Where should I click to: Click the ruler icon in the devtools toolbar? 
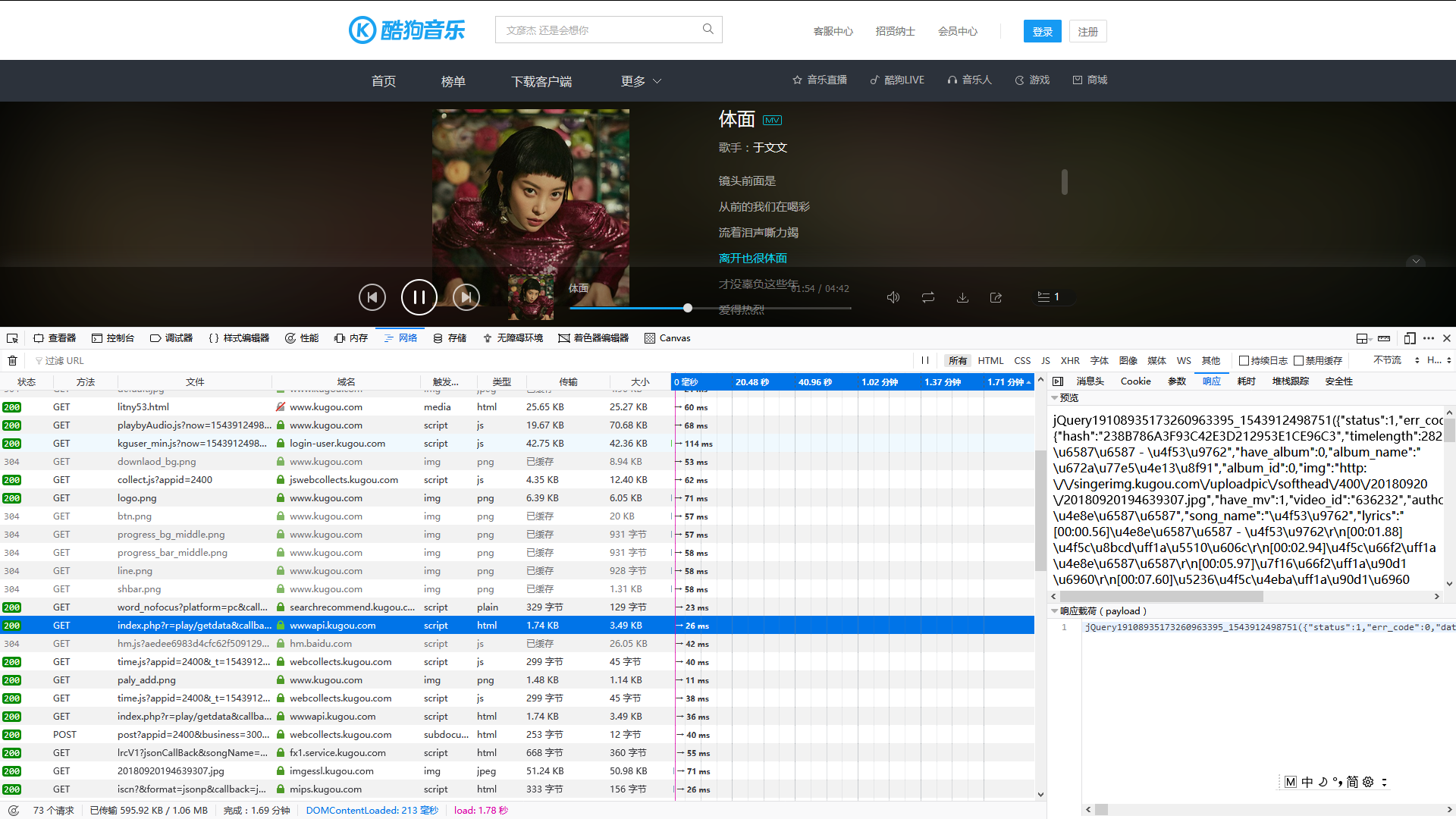[x=1384, y=338]
